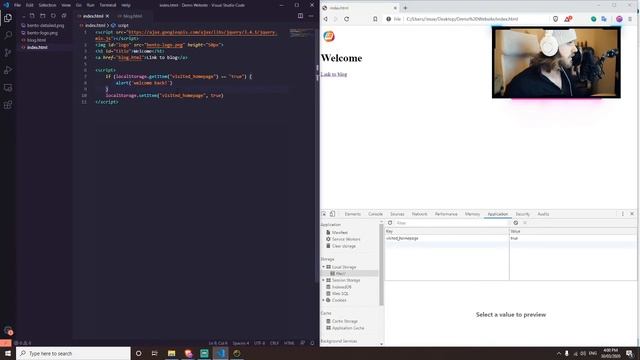The width and height of the screenshot is (640, 360).
Task: Open the Extensions view in VS Code
Action: tap(8, 105)
